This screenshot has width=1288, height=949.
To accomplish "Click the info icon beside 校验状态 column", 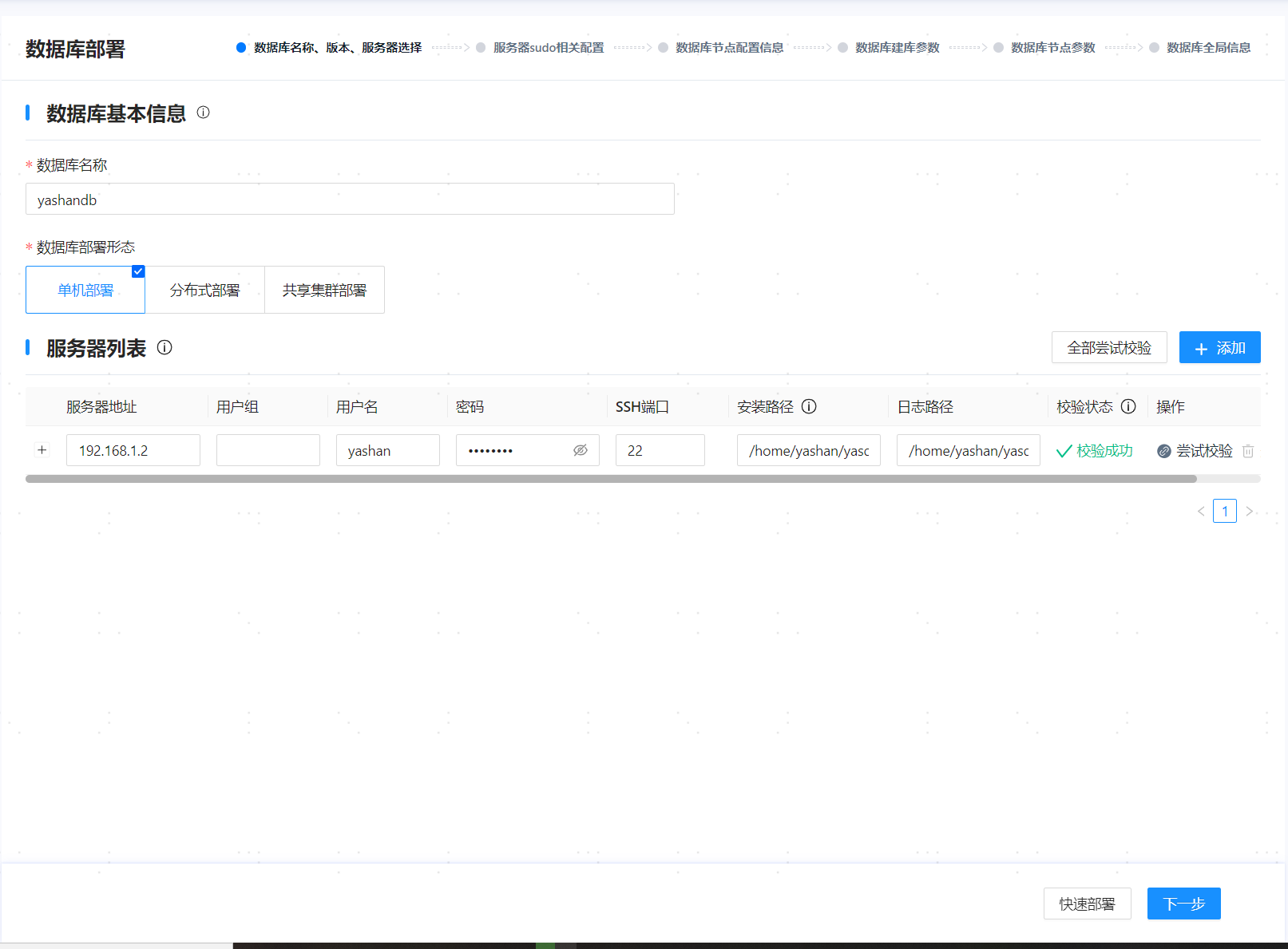I will point(1128,406).
